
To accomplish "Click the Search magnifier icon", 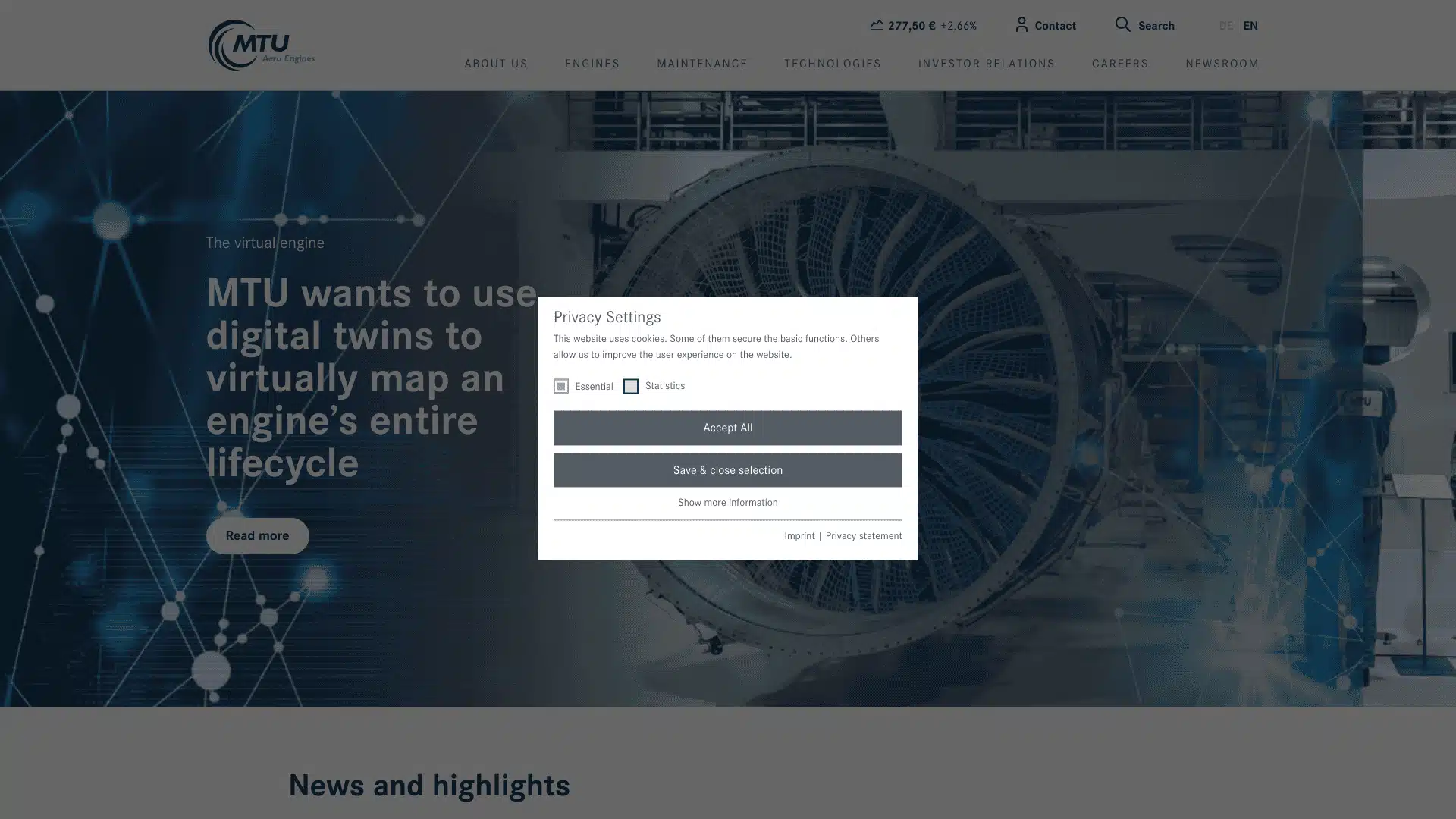I will coord(1122,25).
